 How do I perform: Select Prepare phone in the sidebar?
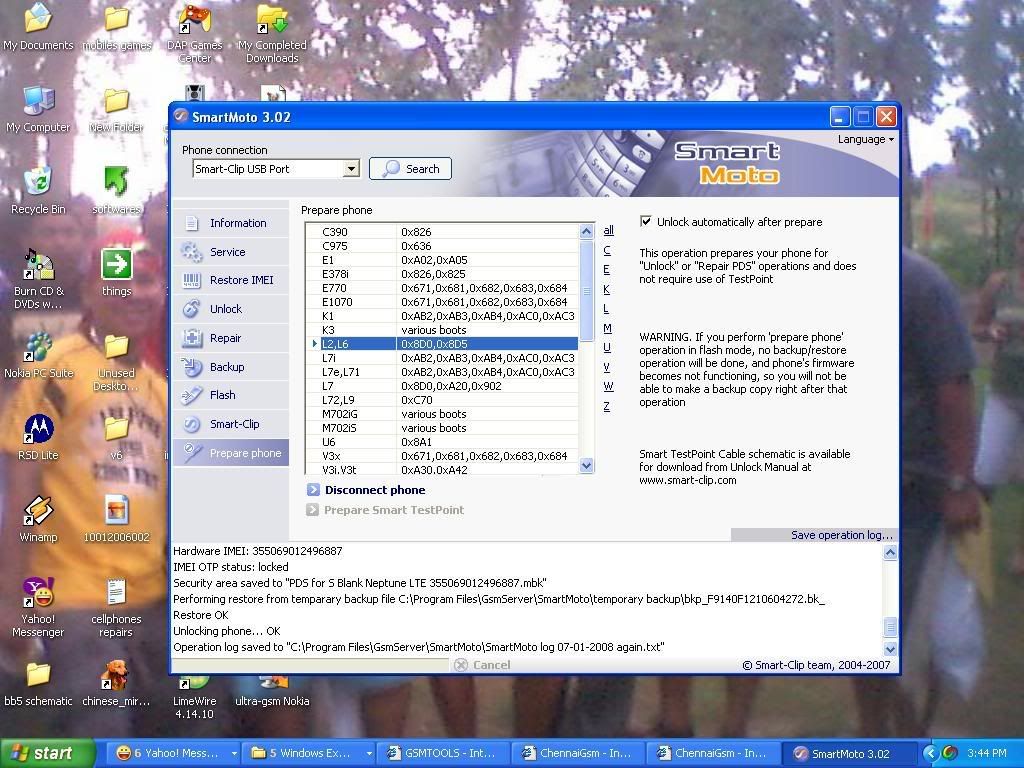point(231,453)
